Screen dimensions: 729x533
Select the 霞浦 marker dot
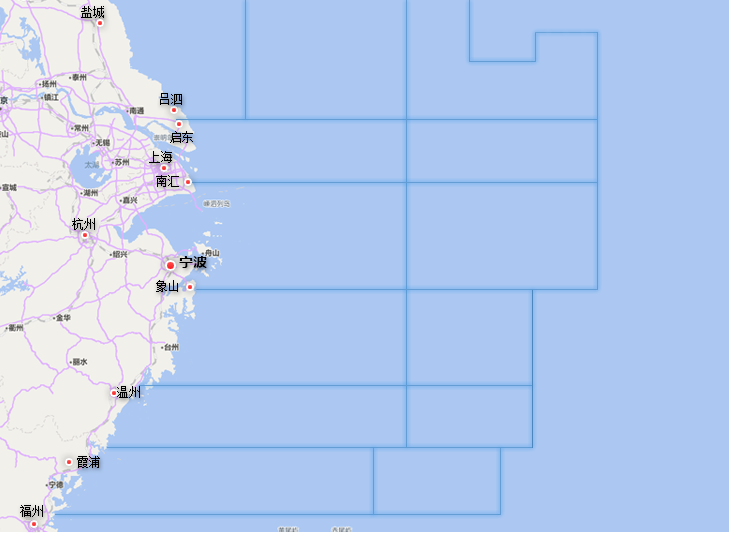point(69,462)
